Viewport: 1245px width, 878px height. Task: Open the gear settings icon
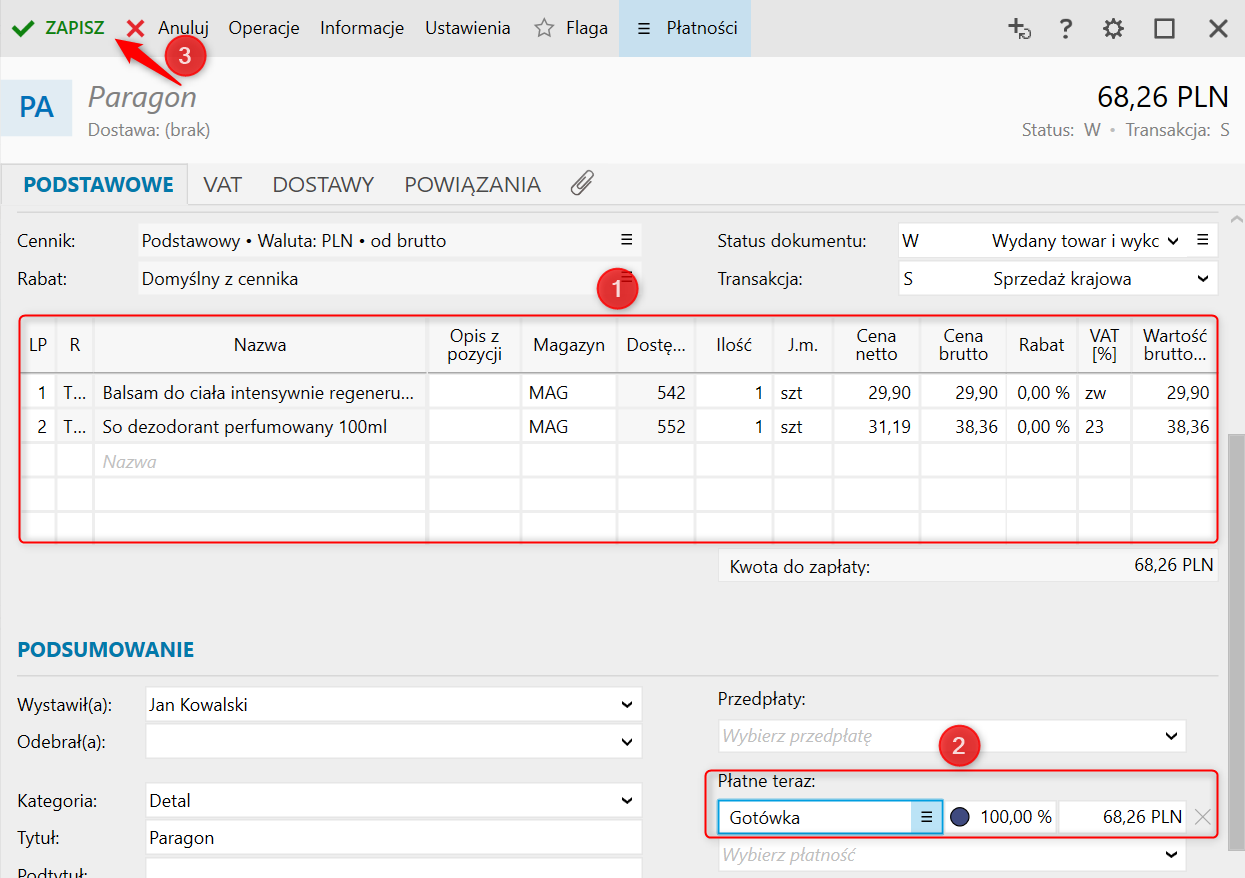(1113, 29)
